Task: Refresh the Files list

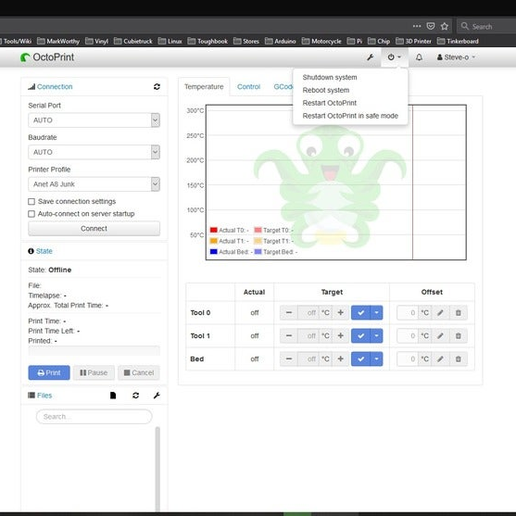Action: [136, 395]
